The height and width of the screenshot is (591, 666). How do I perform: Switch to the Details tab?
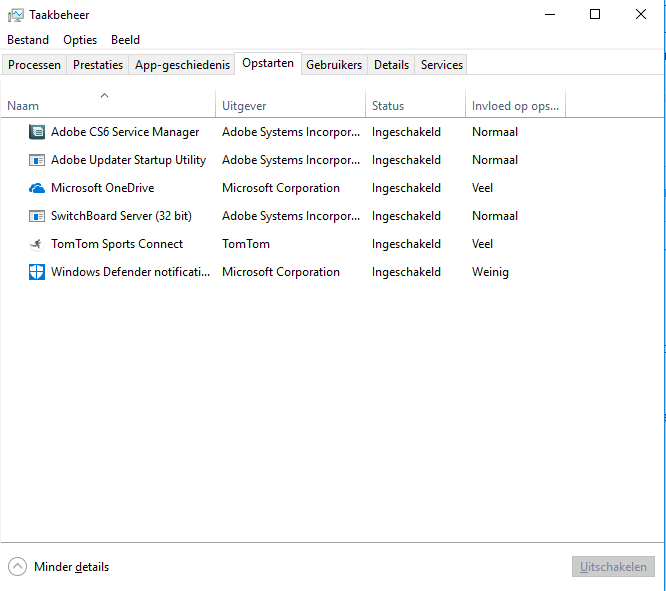(x=391, y=65)
